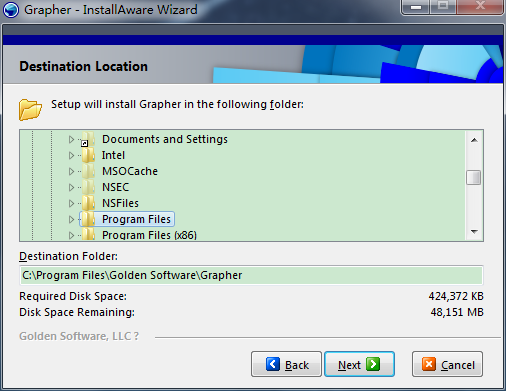506x391 pixels.
Task: Click the folder tree scroll down arrow
Action: pyautogui.click(x=474, y=231)
